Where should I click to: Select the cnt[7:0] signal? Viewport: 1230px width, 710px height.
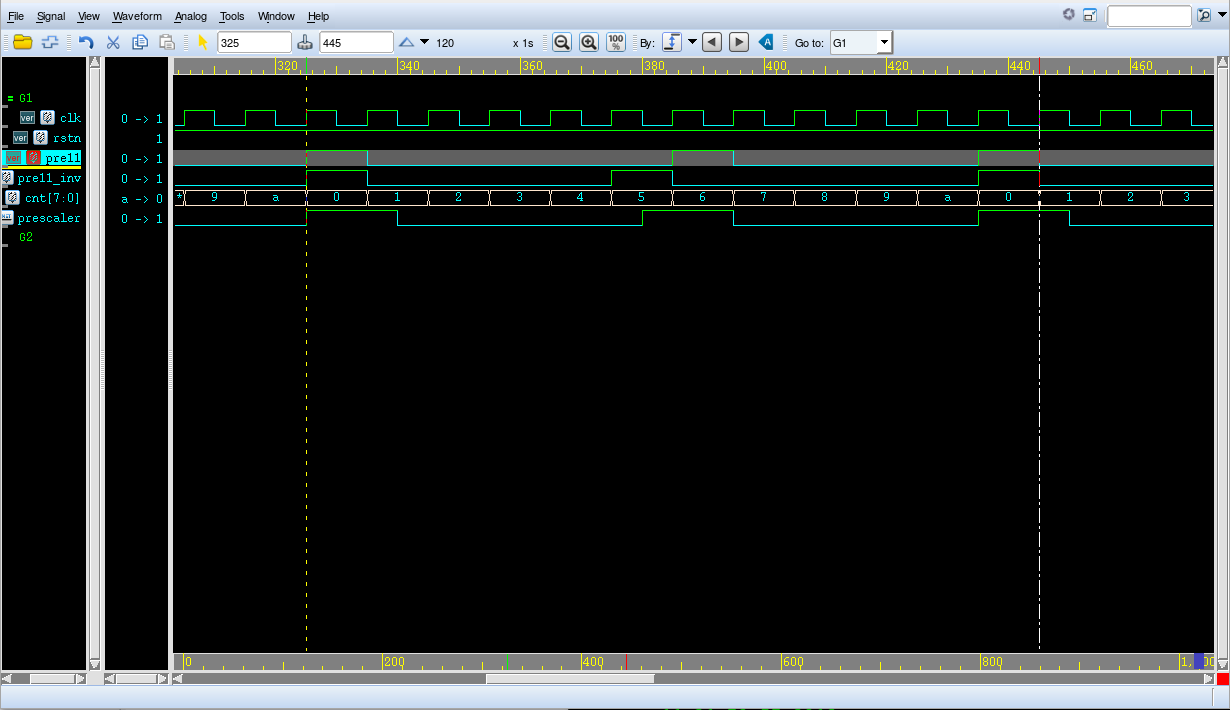pyautogui.click(x=52, y=198)
